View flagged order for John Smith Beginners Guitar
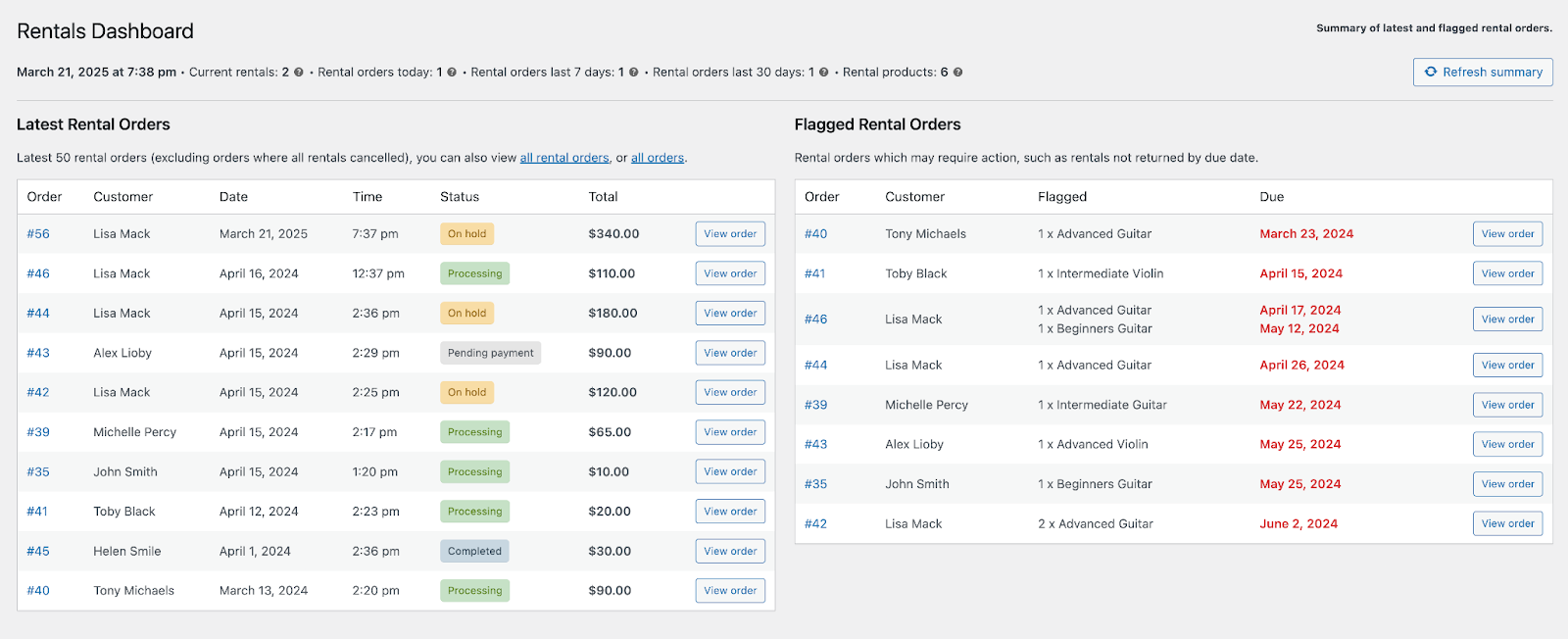The width and height of the screenshot is (1568, 639). [x=1507, y=484]
